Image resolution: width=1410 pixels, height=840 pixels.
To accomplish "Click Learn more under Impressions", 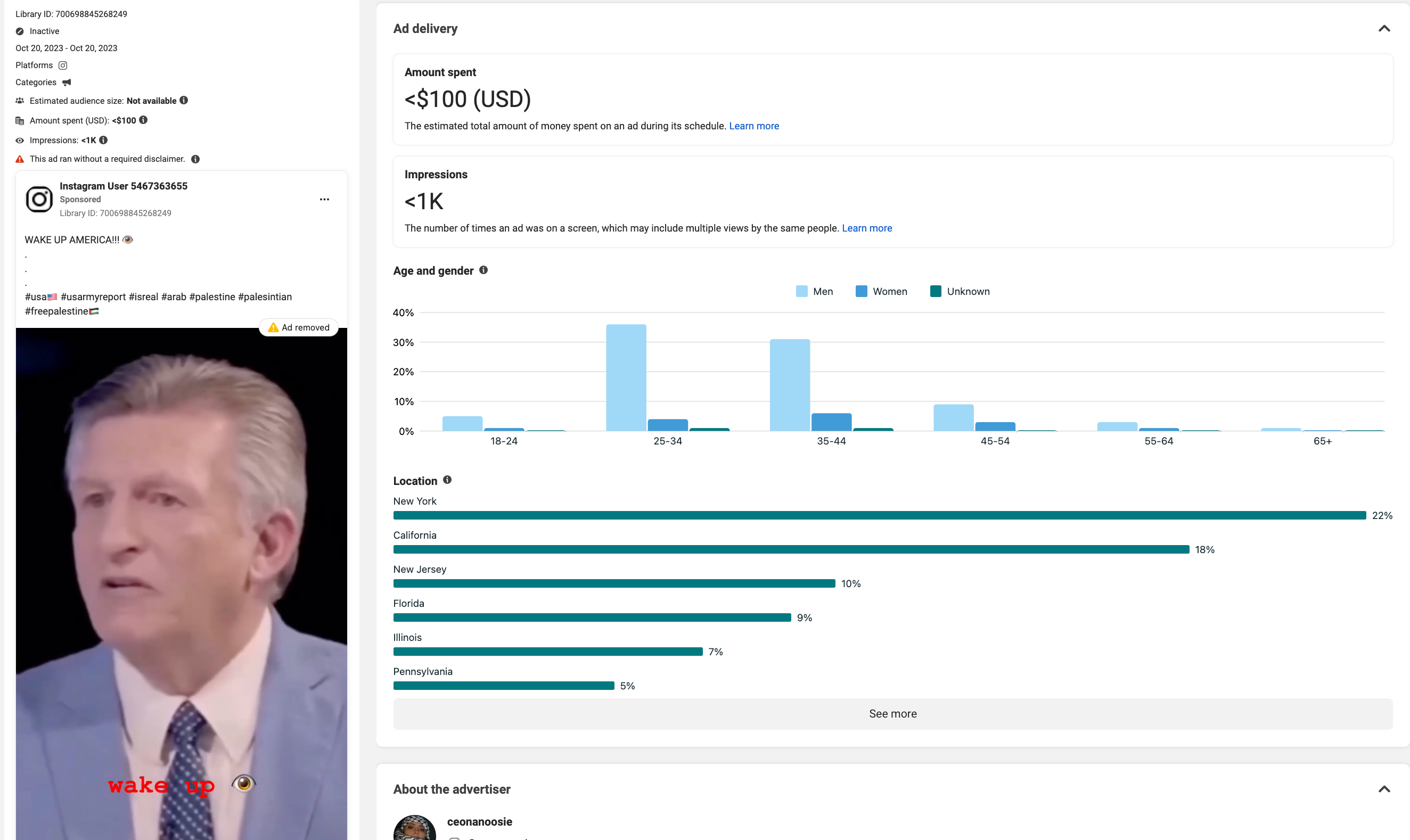I will [866, 228].
